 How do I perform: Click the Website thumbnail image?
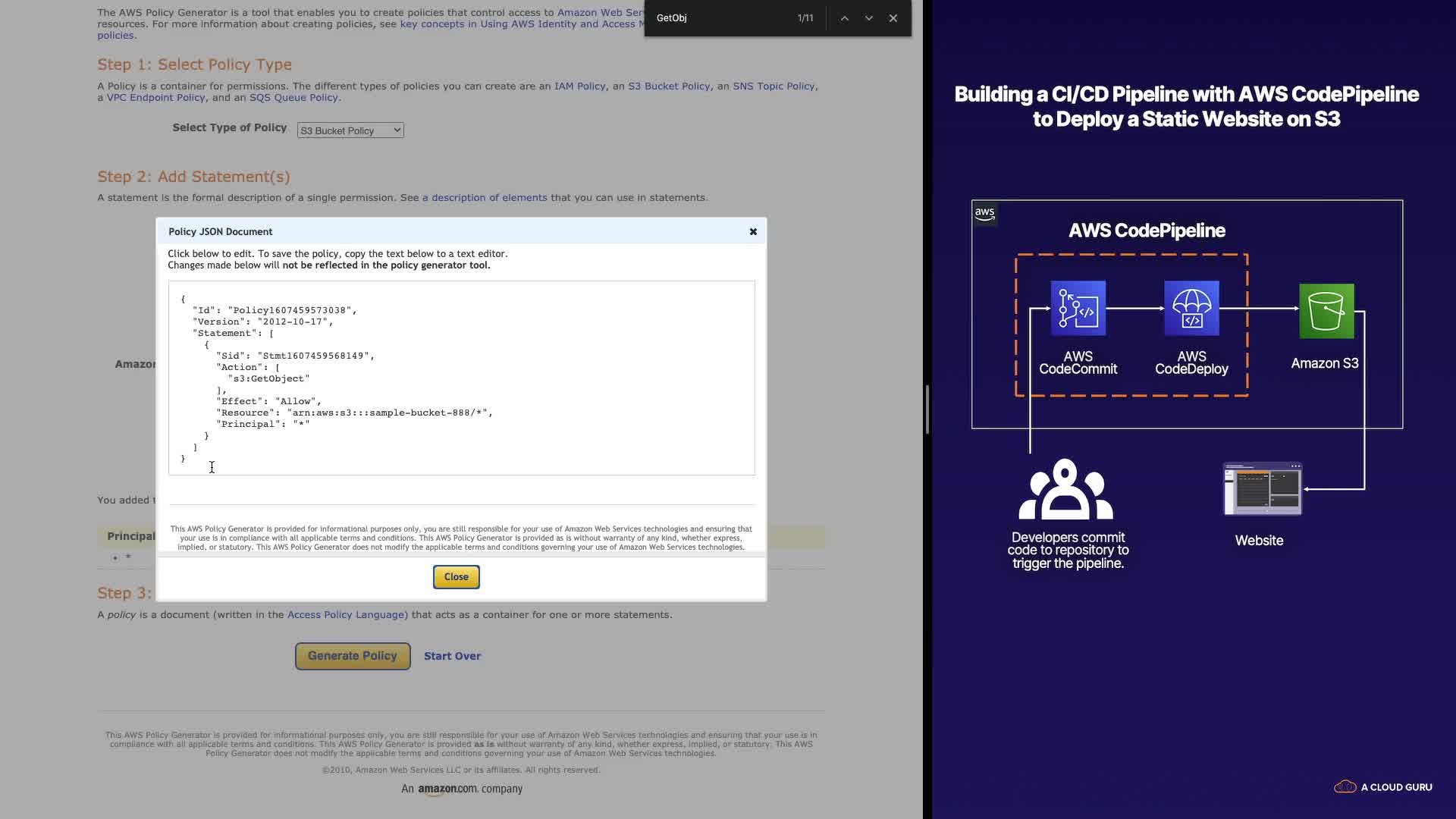[1262, 489]
